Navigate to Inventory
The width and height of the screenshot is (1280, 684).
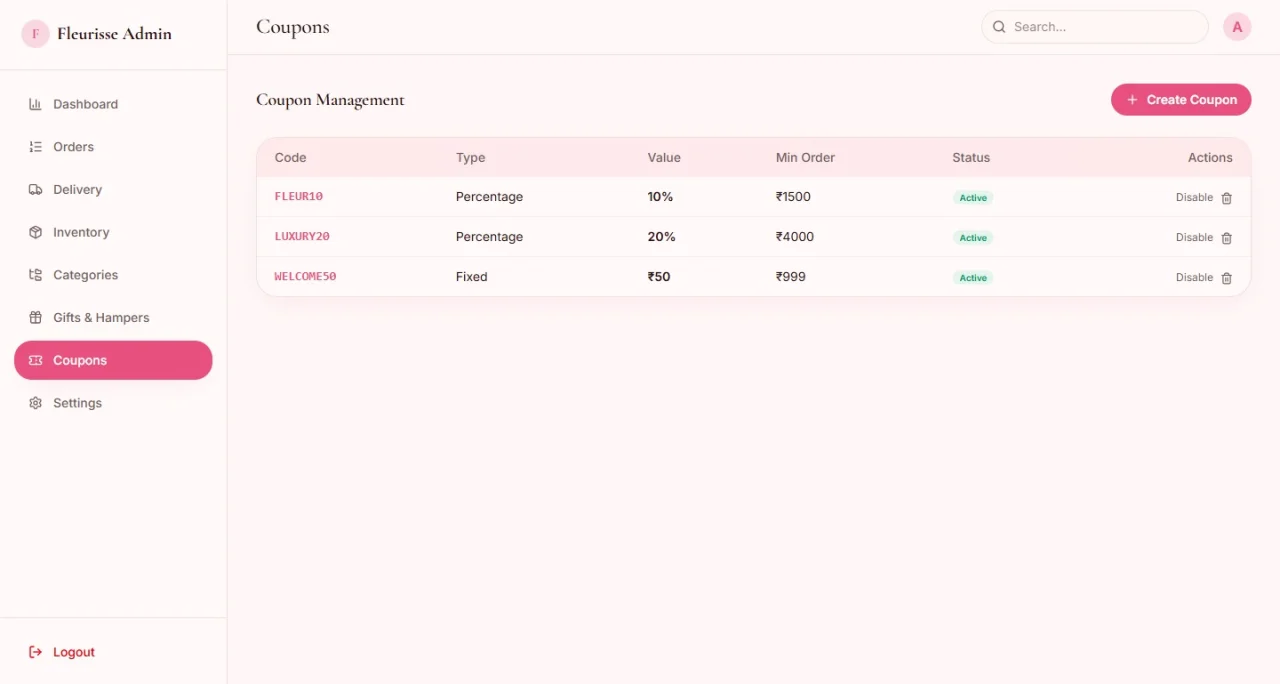coord(113,232)
